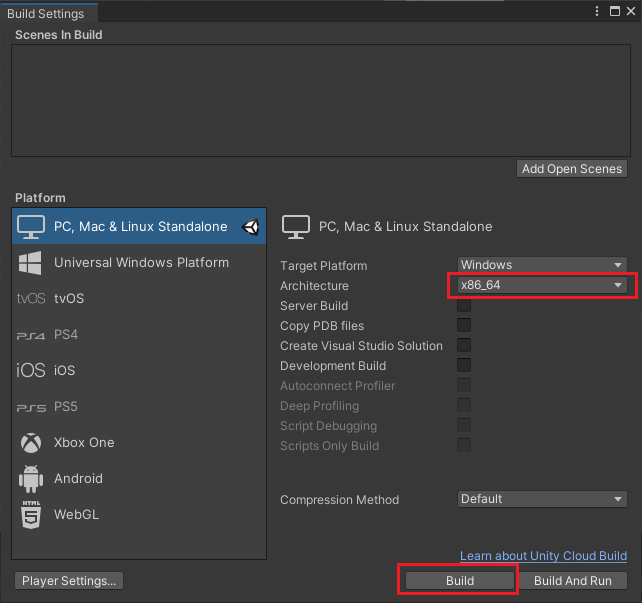Image resolution: width=642 pixels, height=603 pixels.
Task: Choose the tvOS platform icon
Action: tap(31, 298)
